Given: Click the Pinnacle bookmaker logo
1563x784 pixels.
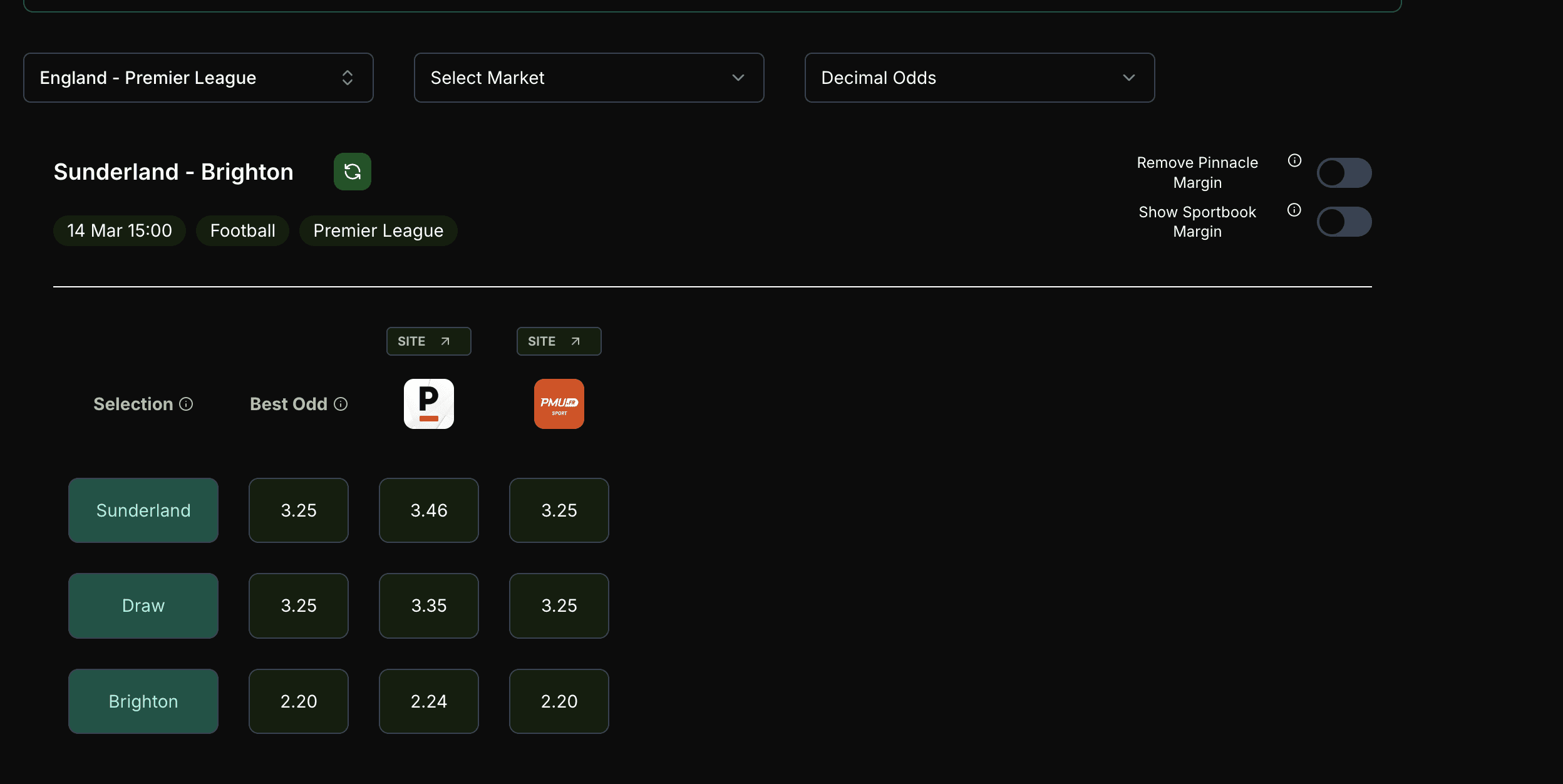Looking at the screenshot, I should [x=428, y=404].
